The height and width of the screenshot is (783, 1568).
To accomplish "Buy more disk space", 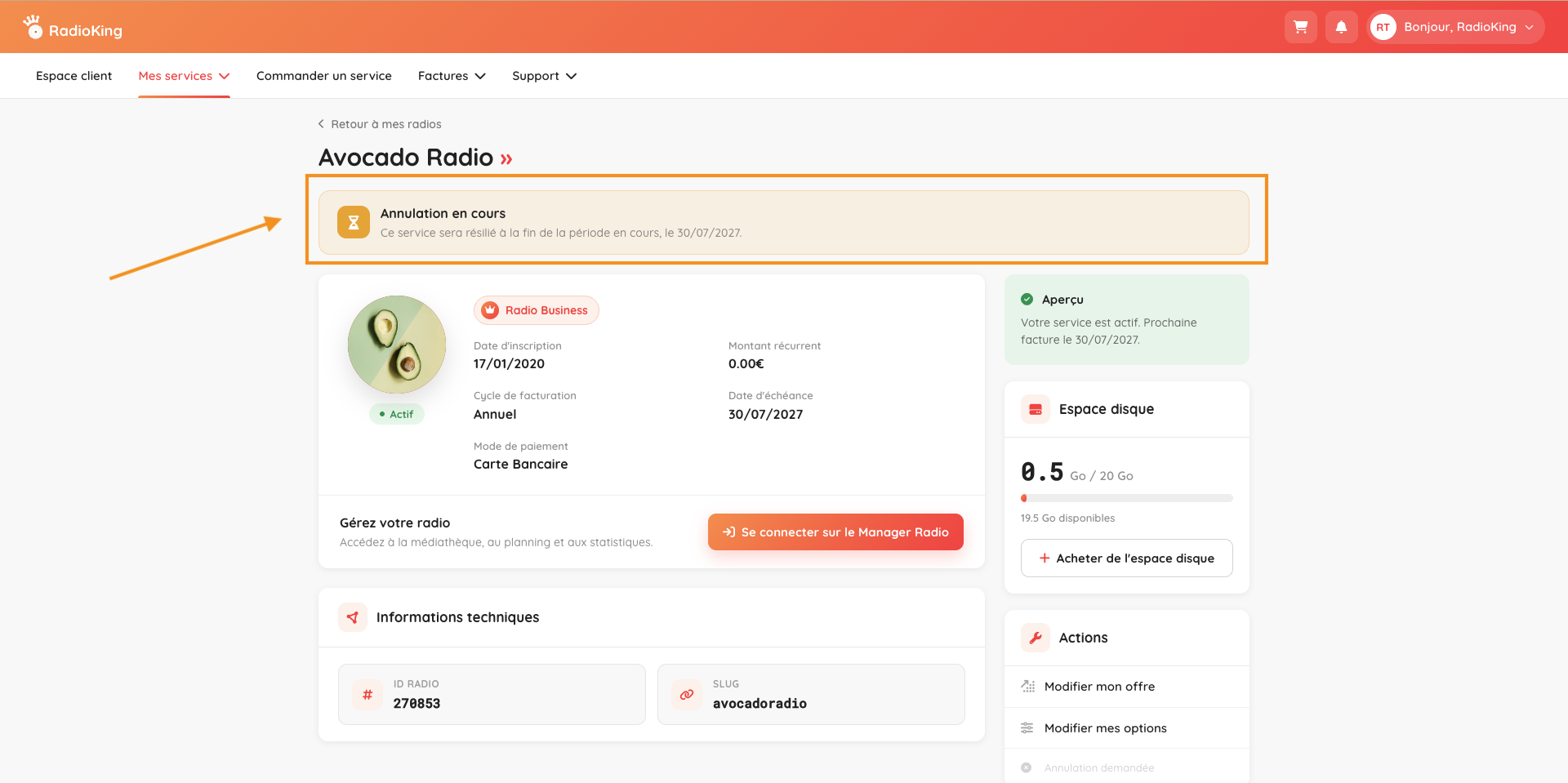I will 1126,558.
